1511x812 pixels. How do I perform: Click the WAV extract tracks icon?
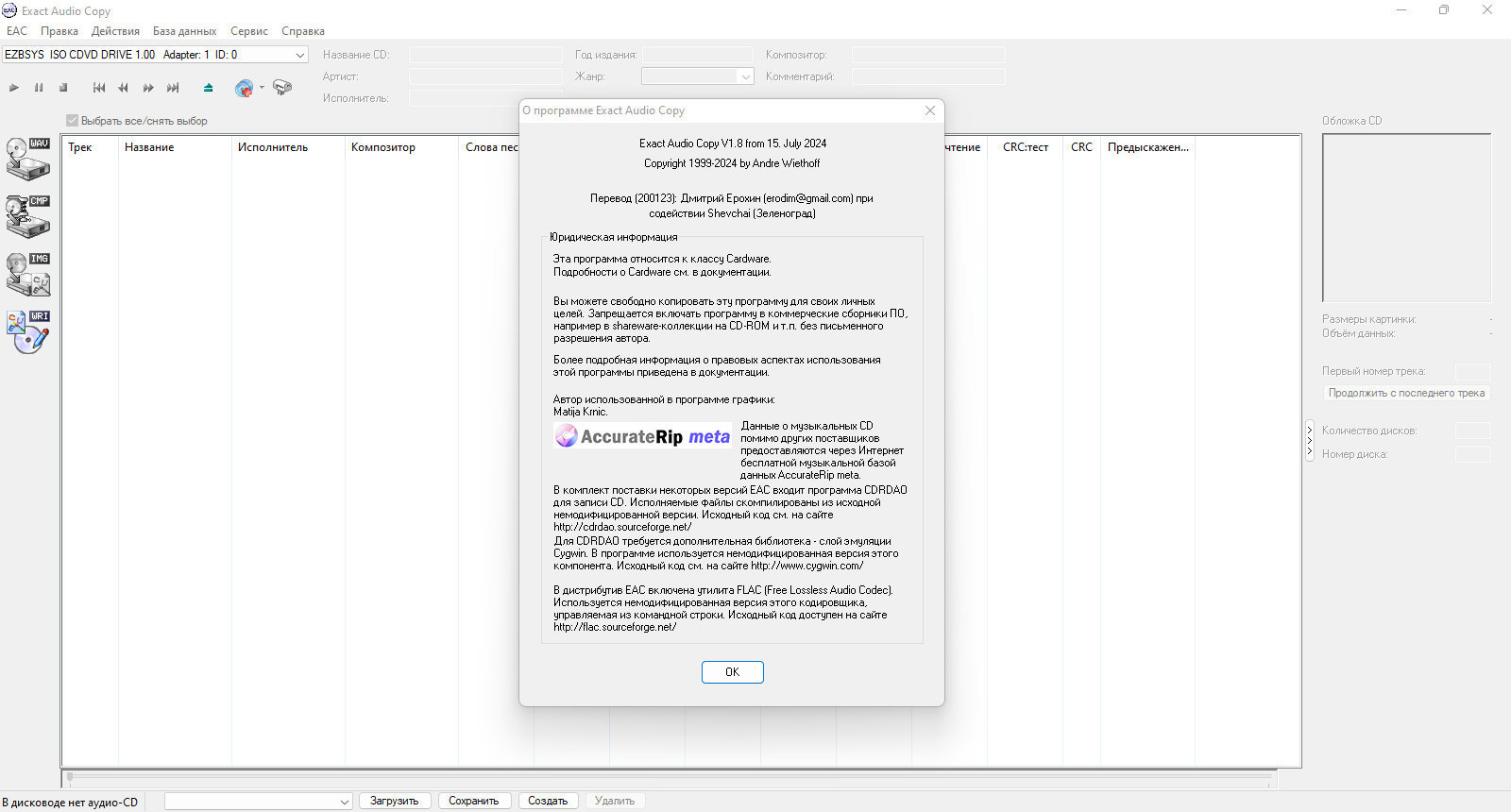[27, 159]
